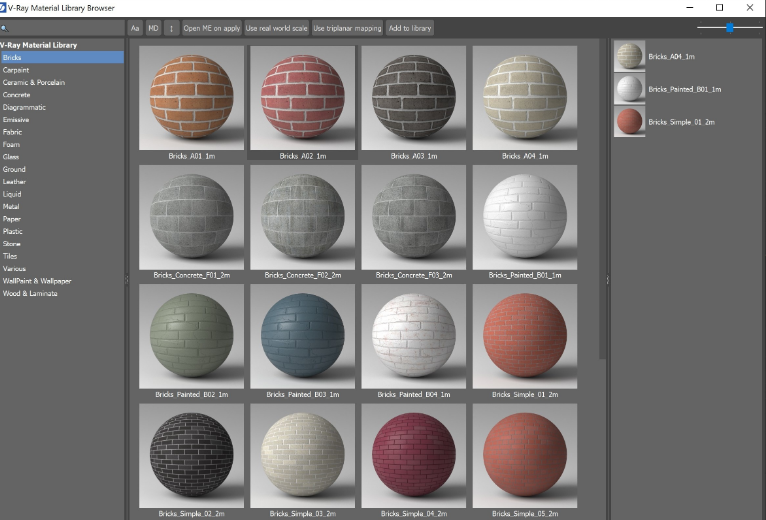This screenshot has height=520, width=766.
Task: Adjust the thumbnail size slider handle
Action: (x=729, y=27)
